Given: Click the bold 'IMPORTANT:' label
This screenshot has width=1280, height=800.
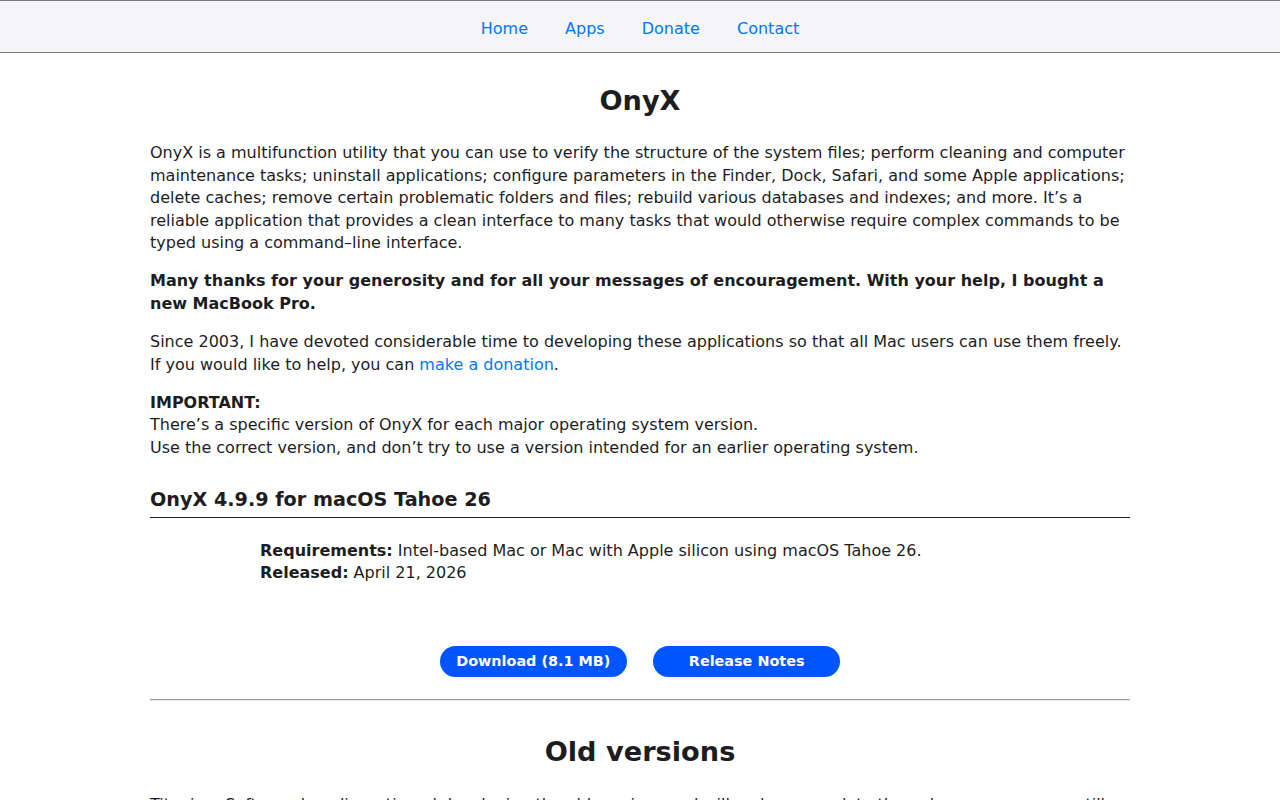Looking at the screenshot, I should [205, 402].
